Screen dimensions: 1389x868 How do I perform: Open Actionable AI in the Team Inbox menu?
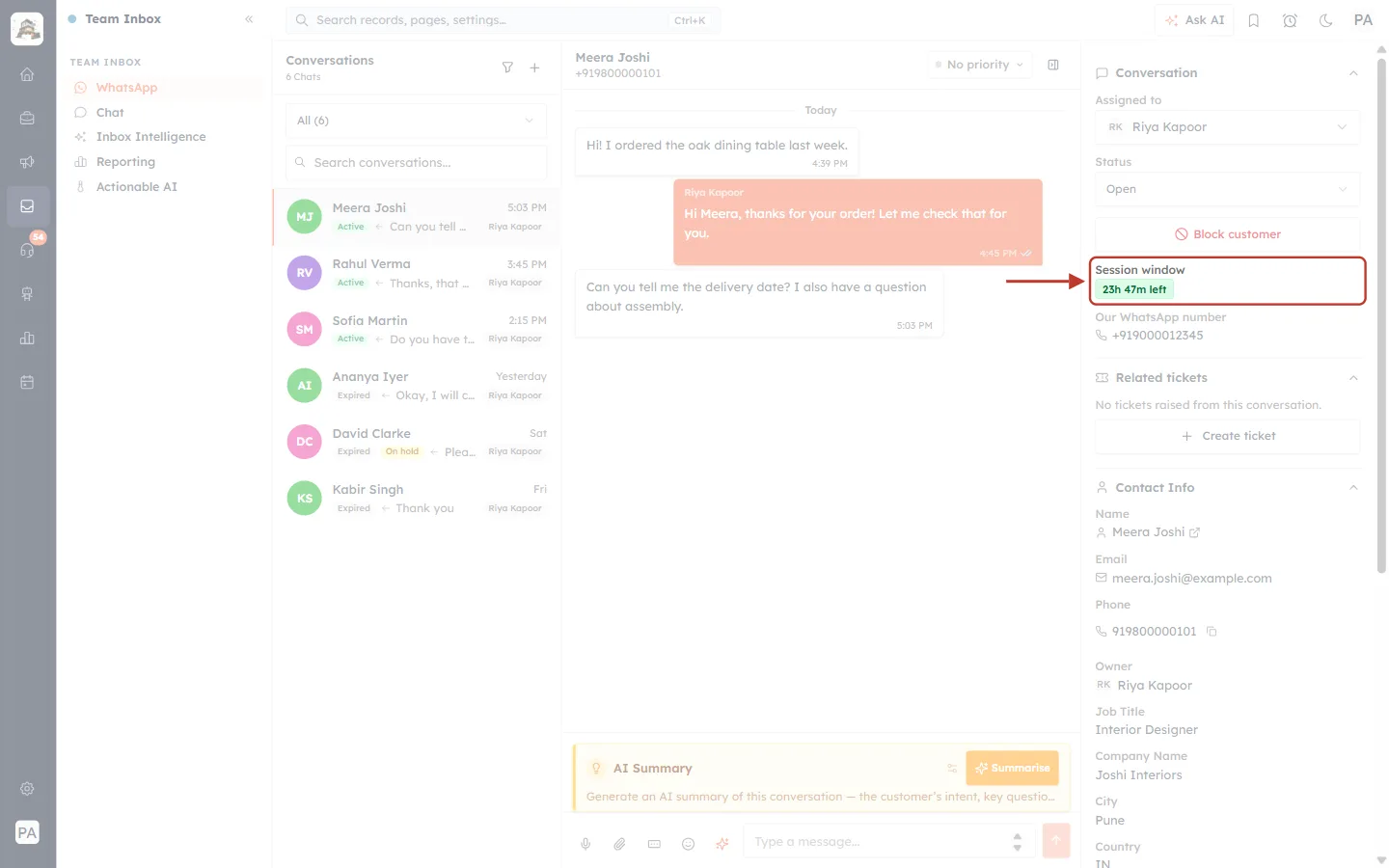[165, 187]
